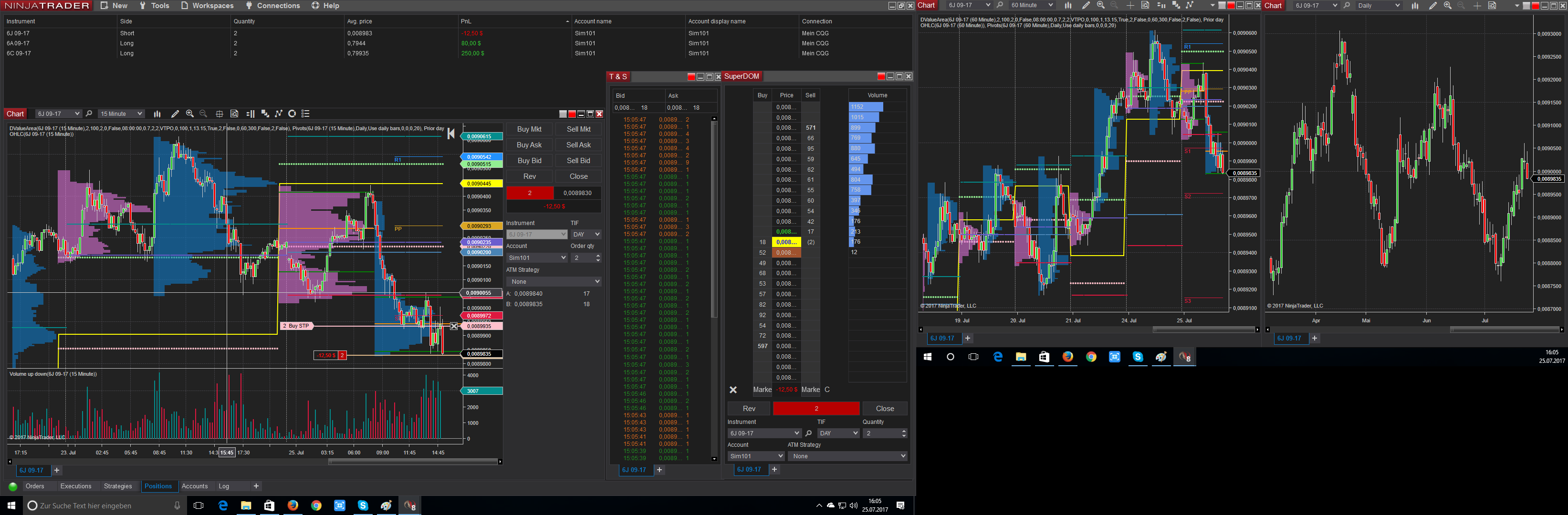Open data box icon in 60 Minute chart
The image size is (1568, 515).
point(1145,5)
